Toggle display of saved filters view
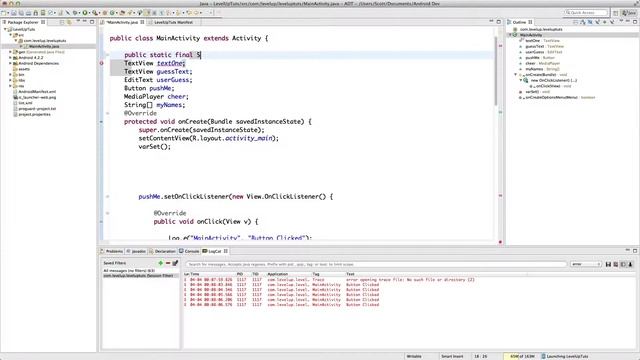 point(623,264)
